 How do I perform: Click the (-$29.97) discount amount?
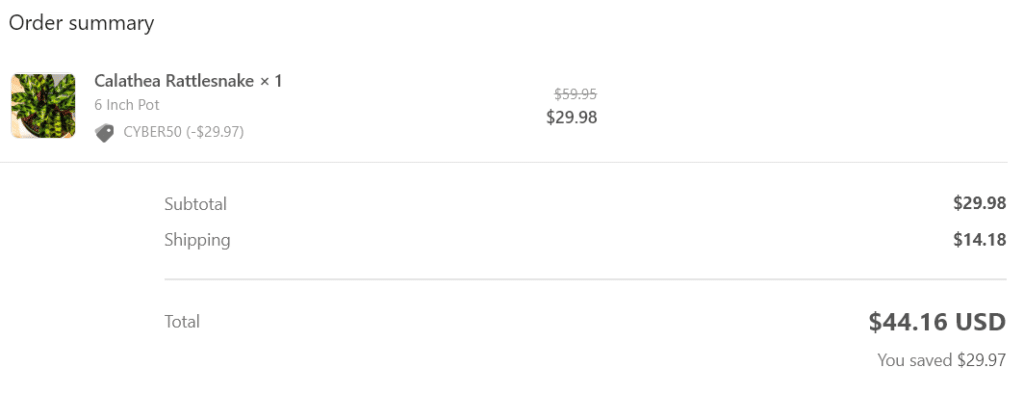(x=215, y=133)
